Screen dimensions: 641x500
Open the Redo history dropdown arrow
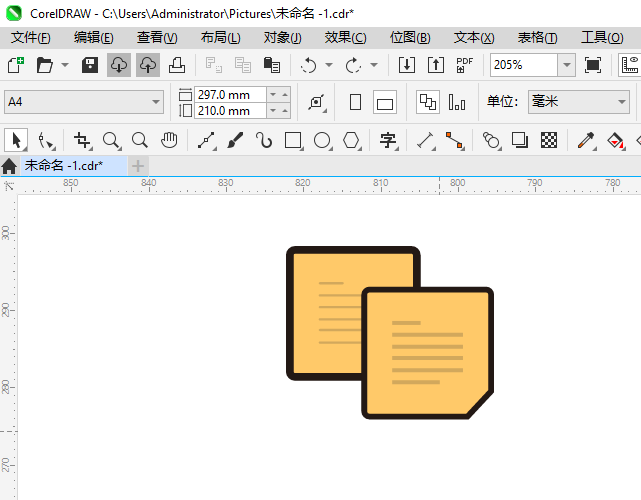click(374, 65)
